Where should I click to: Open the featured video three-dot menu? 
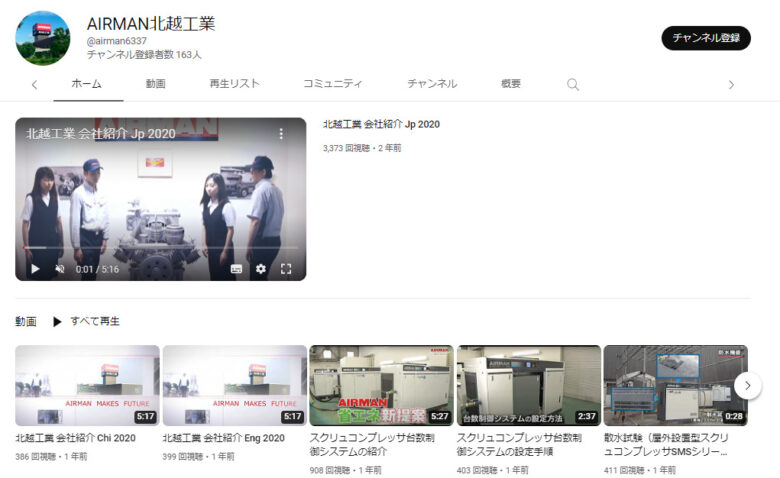(x=281, y=133)
